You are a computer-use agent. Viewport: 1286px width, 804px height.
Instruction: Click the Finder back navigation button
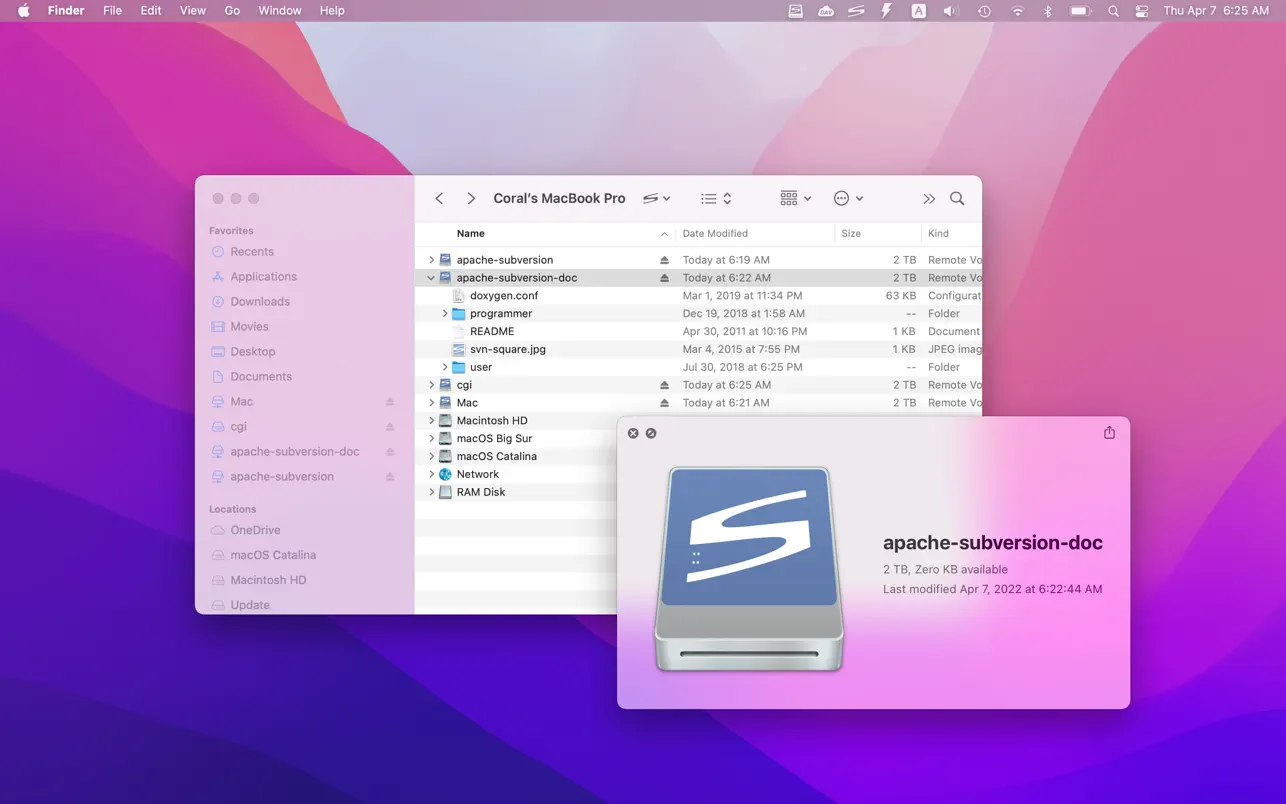click(439, 198)
